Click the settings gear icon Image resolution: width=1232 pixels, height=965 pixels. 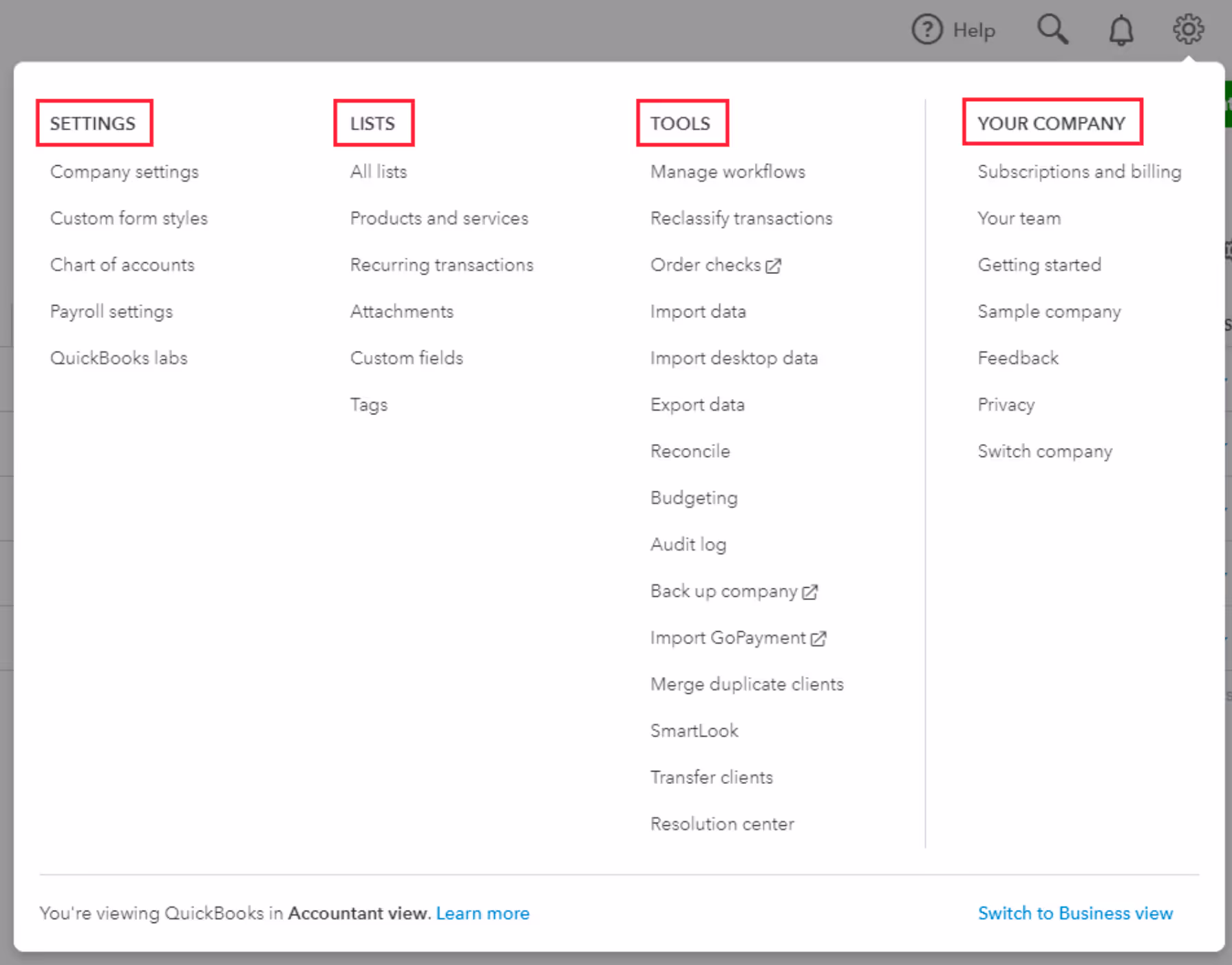[1189, 29]
